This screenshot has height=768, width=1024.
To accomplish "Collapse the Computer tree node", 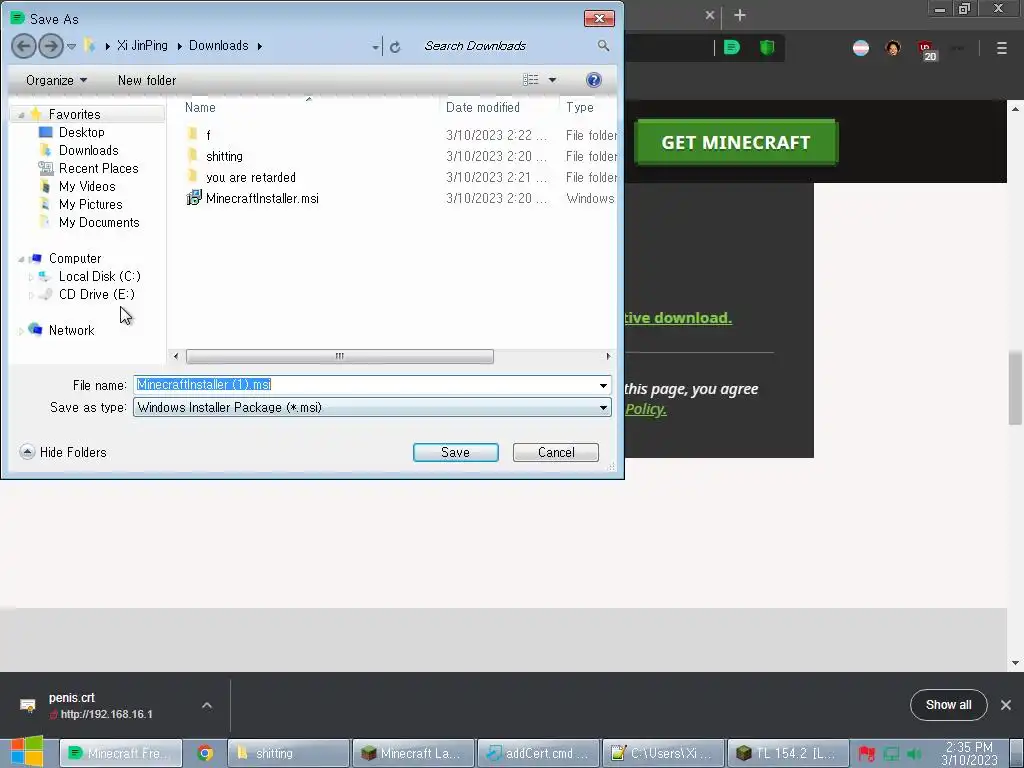I will (x=21, y=259).
